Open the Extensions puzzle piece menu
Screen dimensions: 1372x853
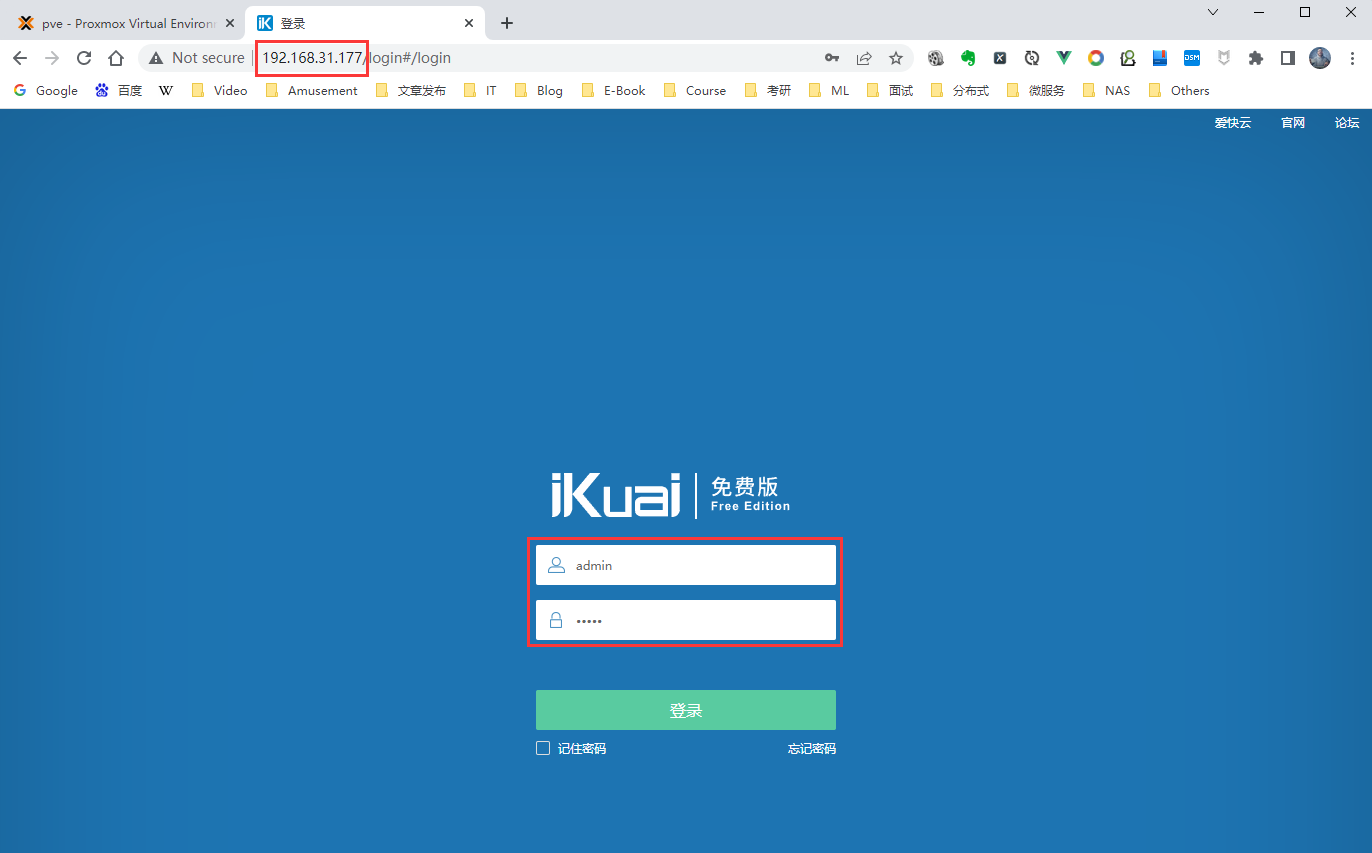1256,58
